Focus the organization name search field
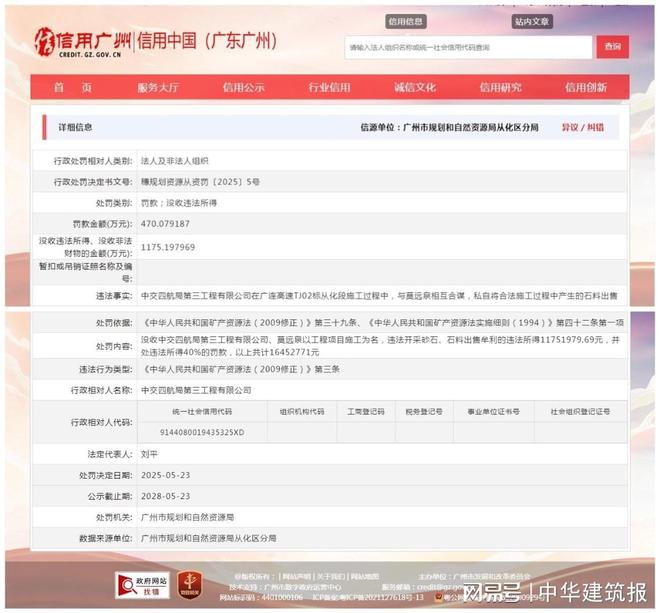 click(468, 47)
